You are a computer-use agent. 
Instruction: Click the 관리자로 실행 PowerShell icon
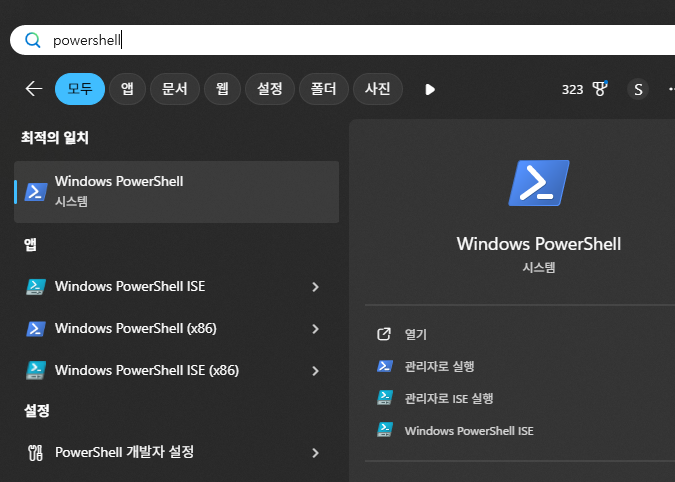385,366
